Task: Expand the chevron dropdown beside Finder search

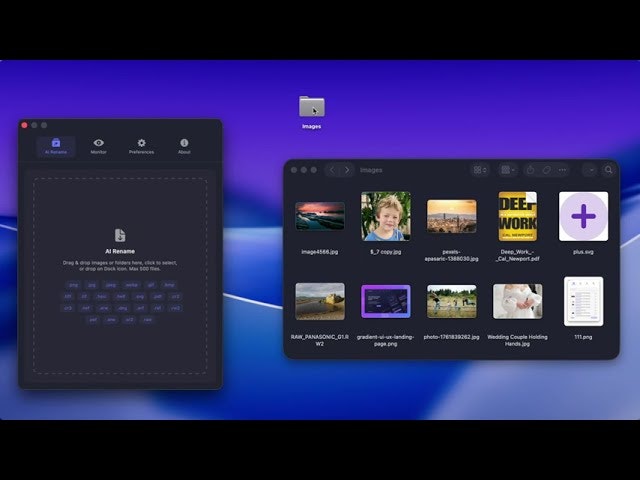Action: point(591,170)
